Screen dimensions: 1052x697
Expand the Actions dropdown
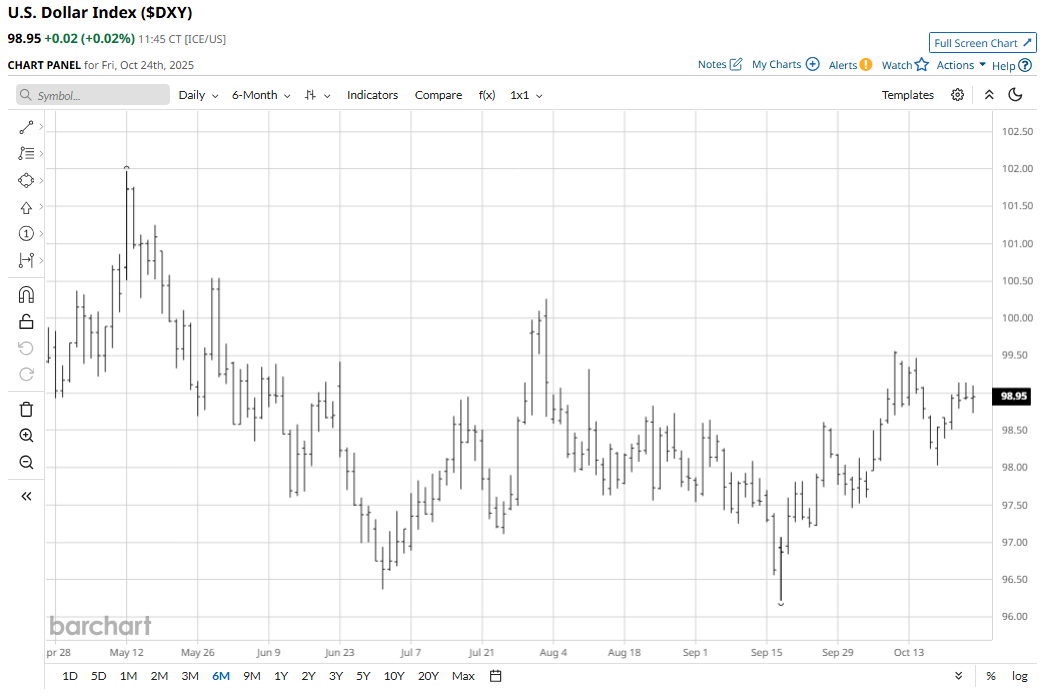[x=961, y=65]
